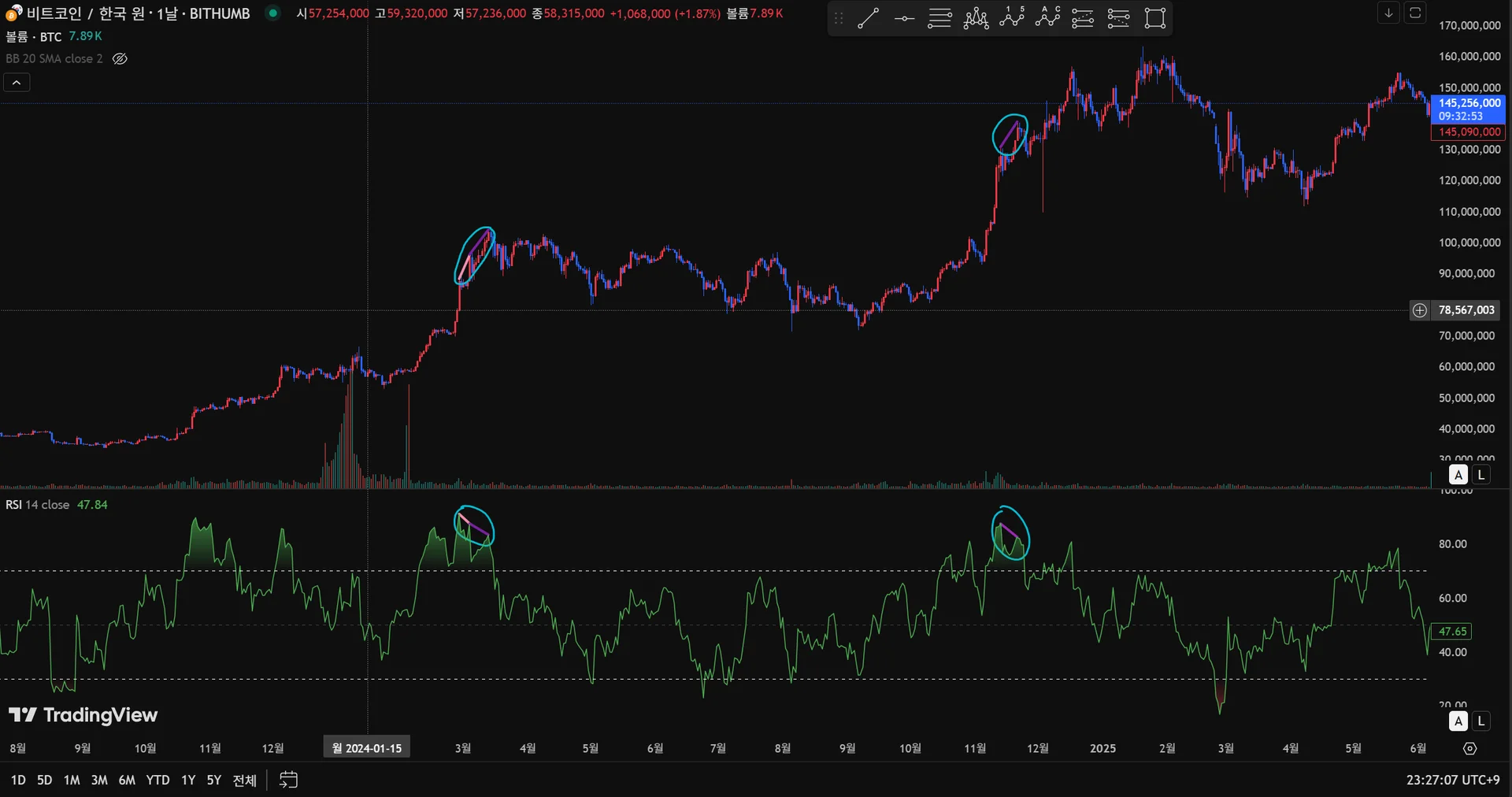The width and height of the screenshot is (1512, 797).
Task: Switch to the 6M time range
Action: click(x=127, y=780)
